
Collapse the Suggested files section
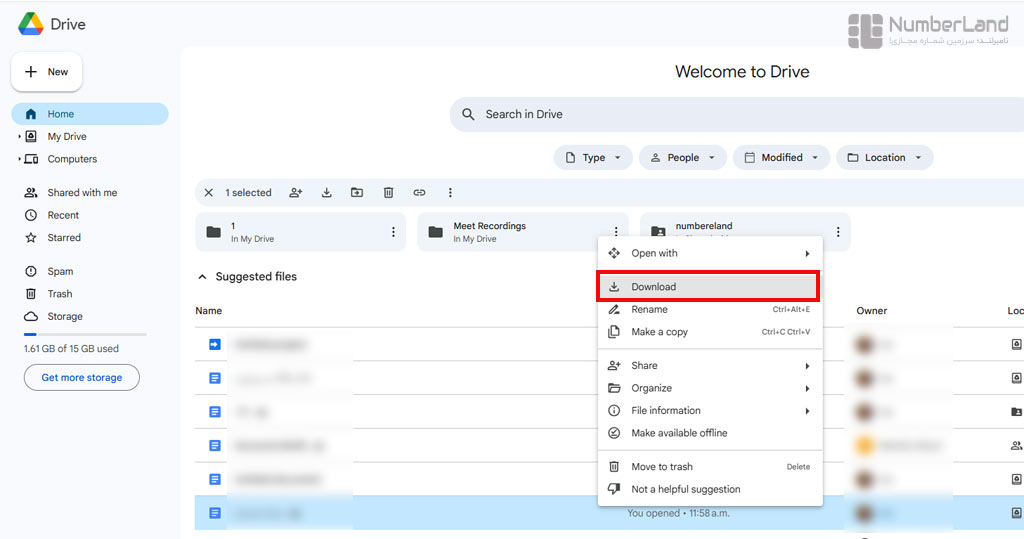[x=202, y=277]
